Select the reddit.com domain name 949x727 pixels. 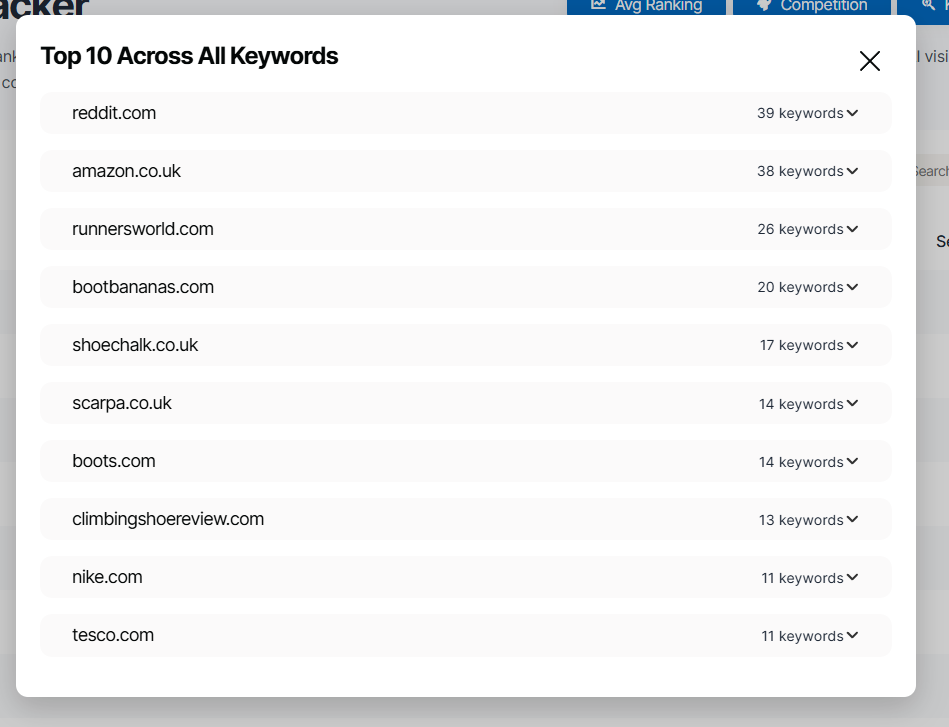(x=114, y=113)
